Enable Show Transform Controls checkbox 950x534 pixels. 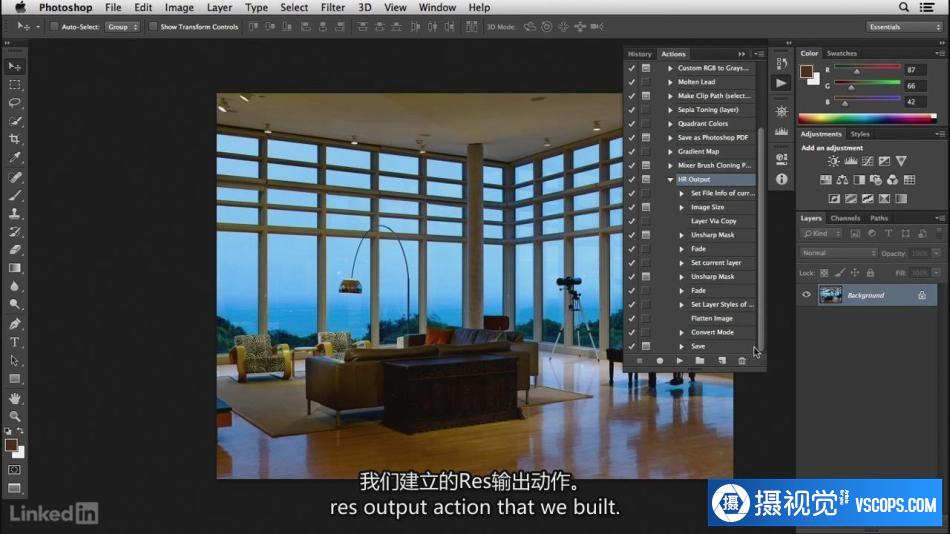point(153,27)
